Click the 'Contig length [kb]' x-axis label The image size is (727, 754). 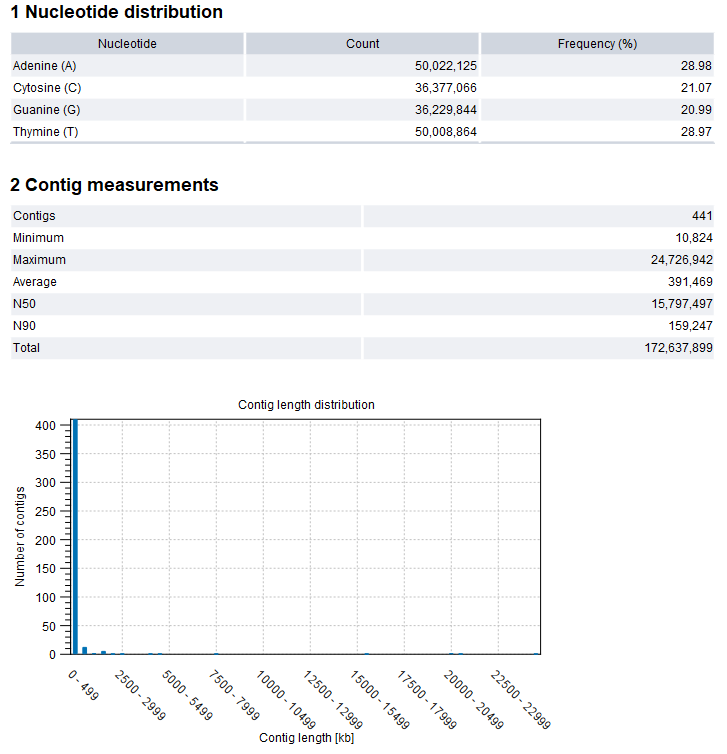(x=306, y=738)
